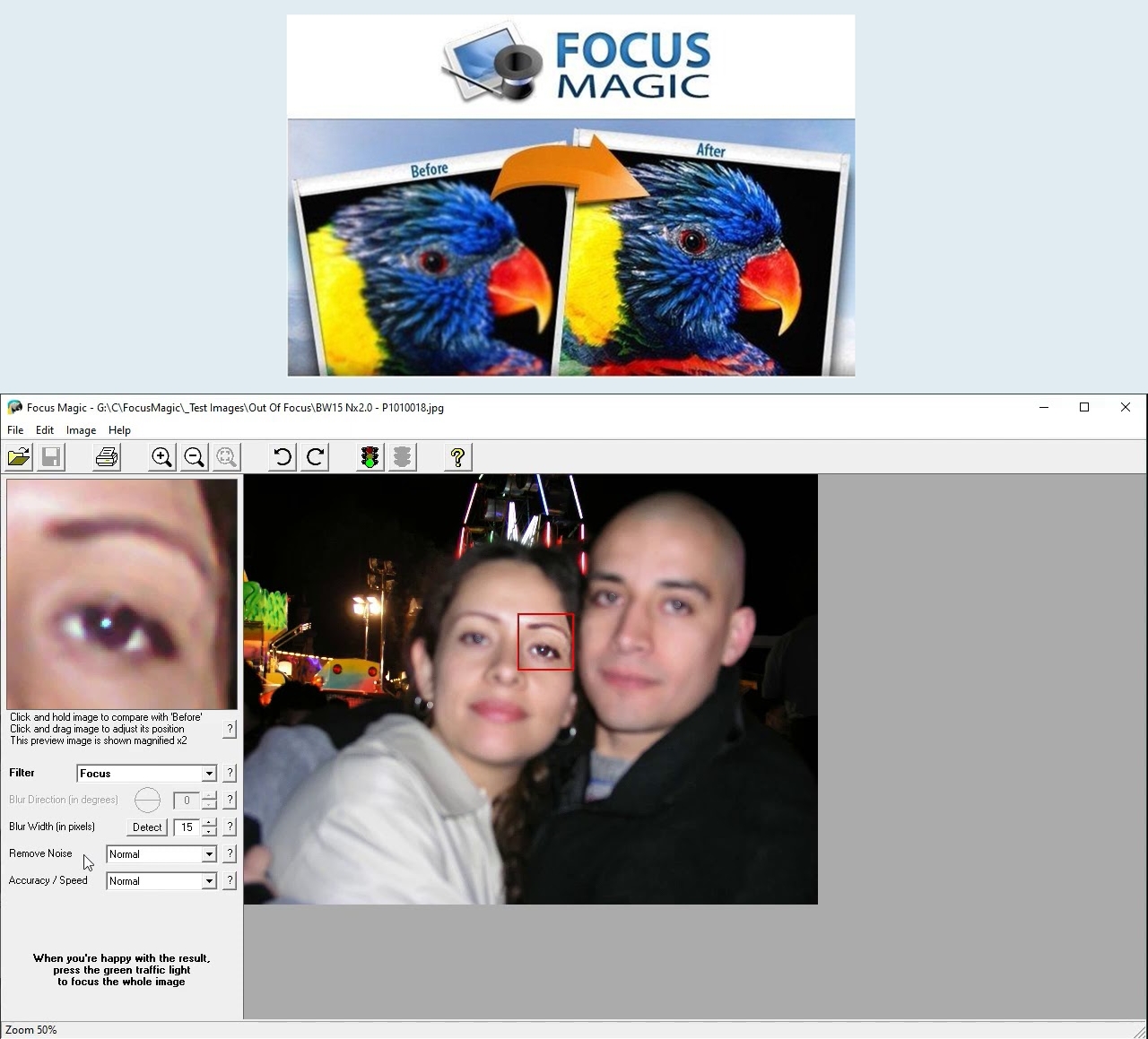Viewport: 1148px width, 1039px height.
Task: Open help via the yellow question mark icon
Action: tap(457, 457)
